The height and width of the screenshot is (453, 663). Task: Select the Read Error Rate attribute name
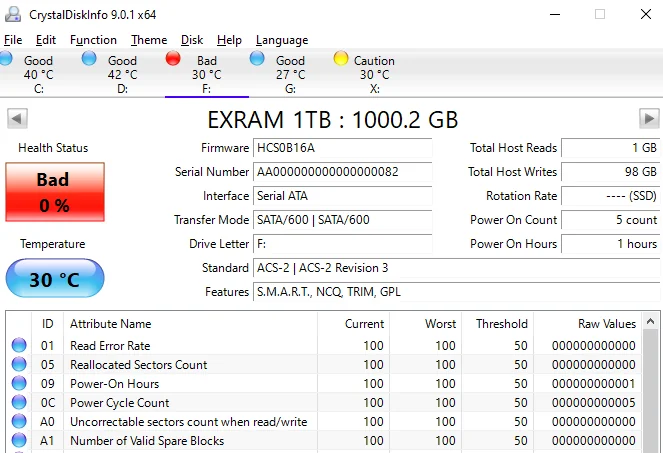pyautogui.click(x=110, y=346)
